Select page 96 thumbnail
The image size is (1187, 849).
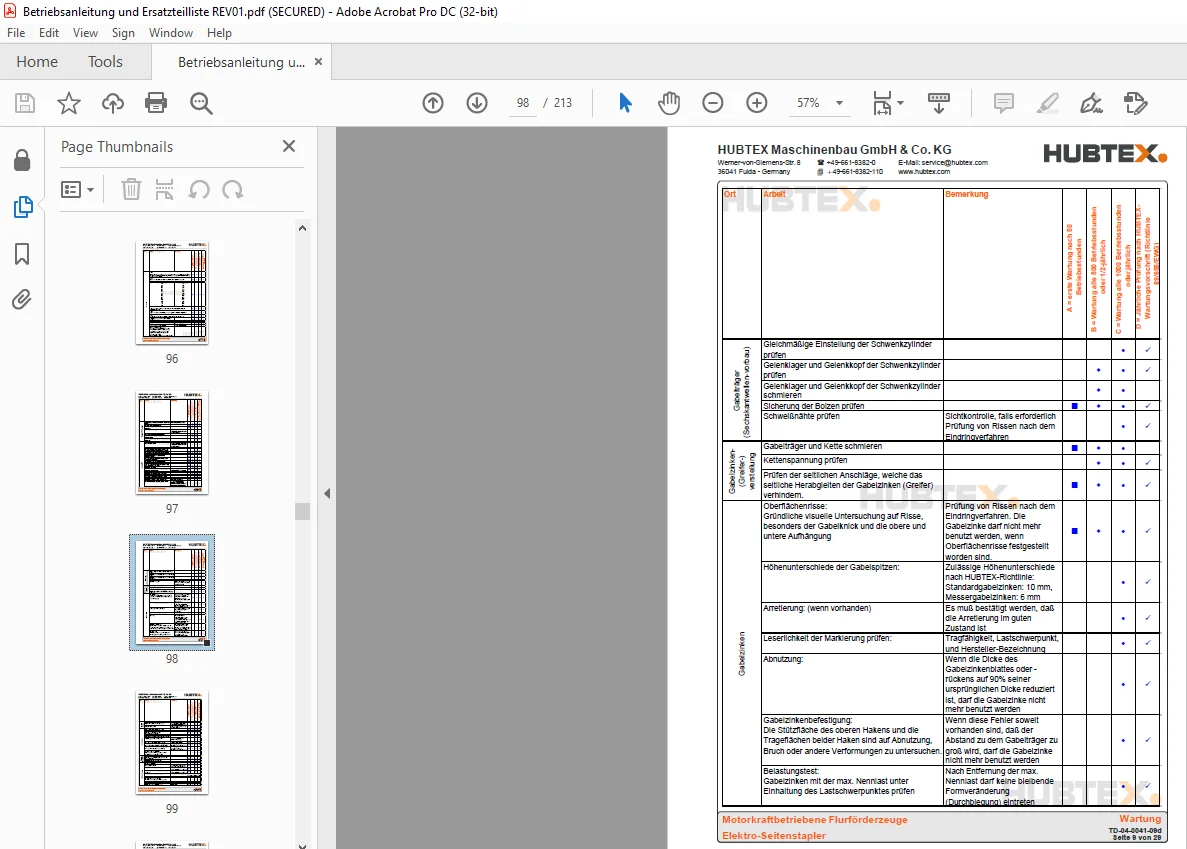point(172,293)
